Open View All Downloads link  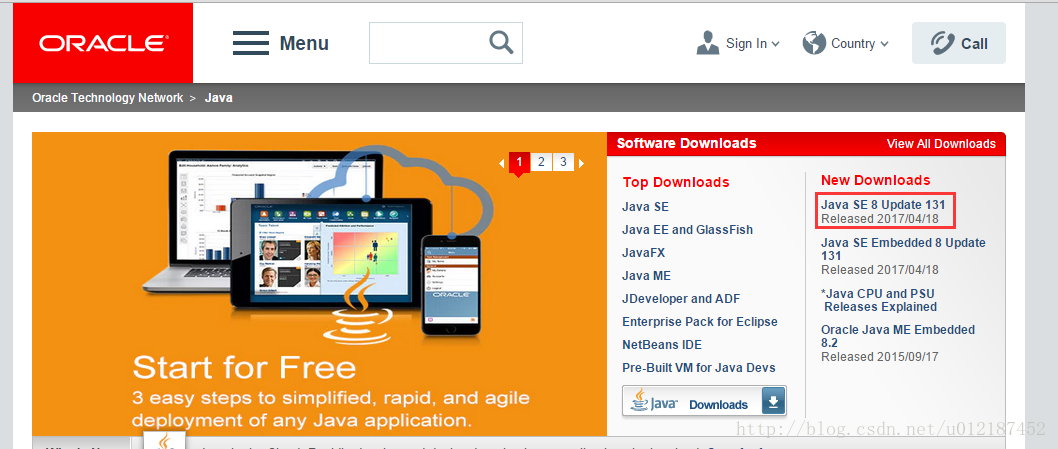[x=941, y=144]
